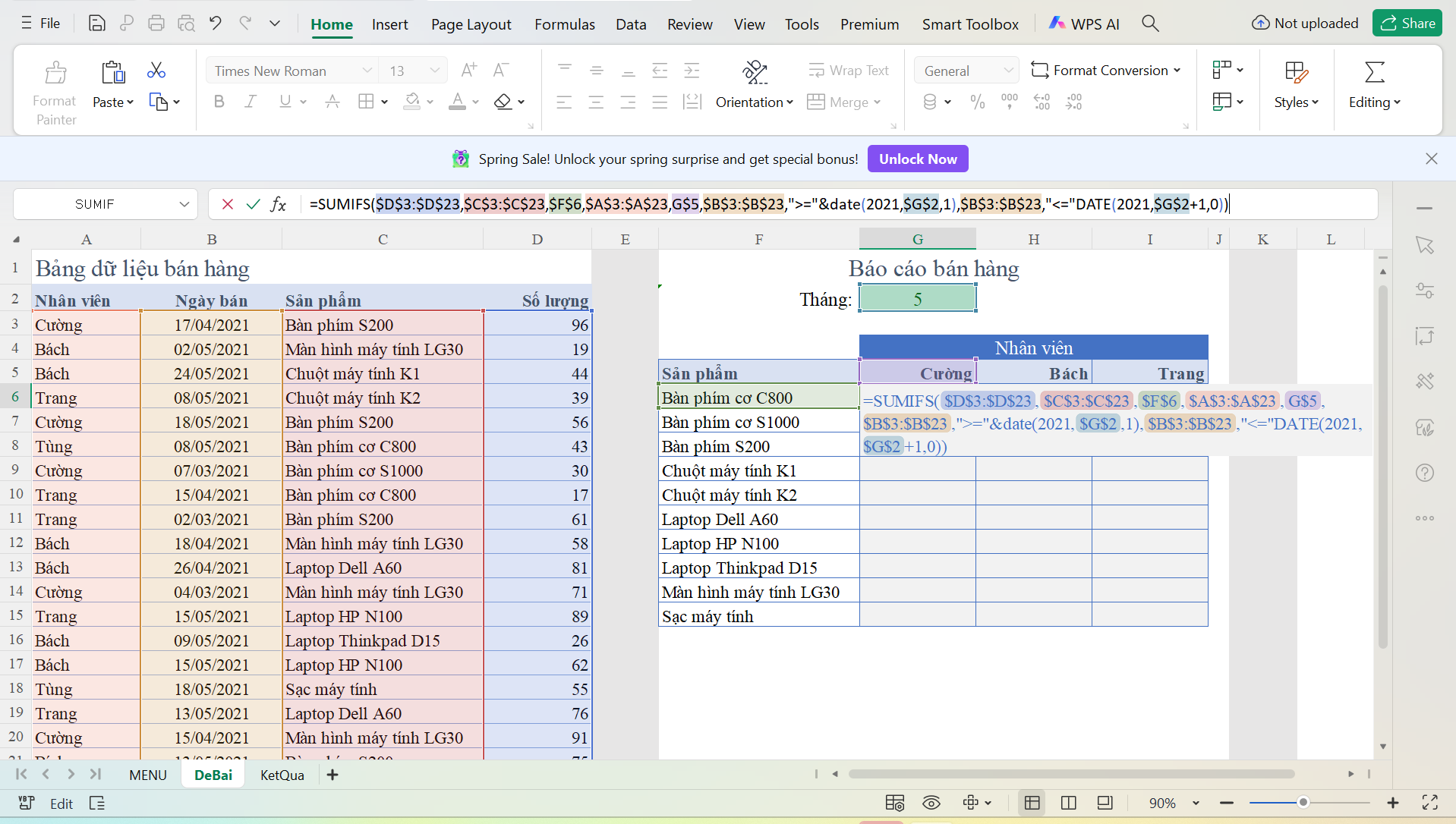Viewport: 1456px width, 824px height.
Task: Cancel formula entry with the red X
Action: point(227,204)
